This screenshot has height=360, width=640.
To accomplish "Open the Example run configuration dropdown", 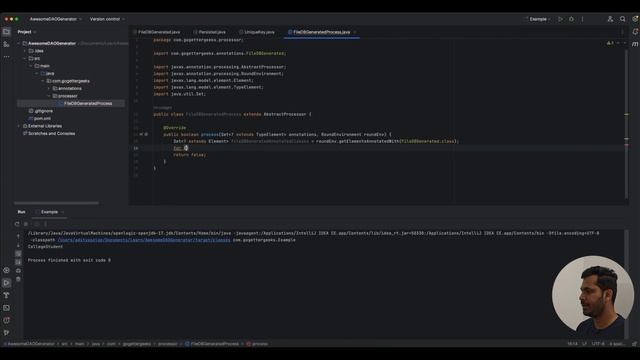I will 538,19.
